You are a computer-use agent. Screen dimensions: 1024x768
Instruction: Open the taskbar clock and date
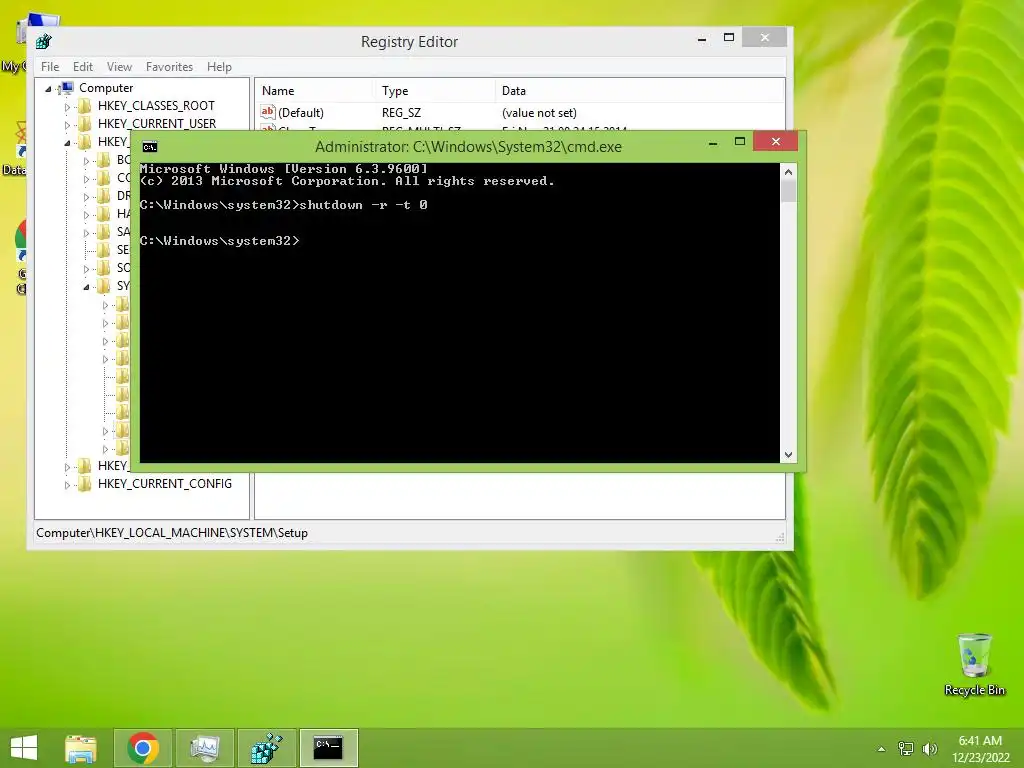pyautogui.click(x=980, y=749)
